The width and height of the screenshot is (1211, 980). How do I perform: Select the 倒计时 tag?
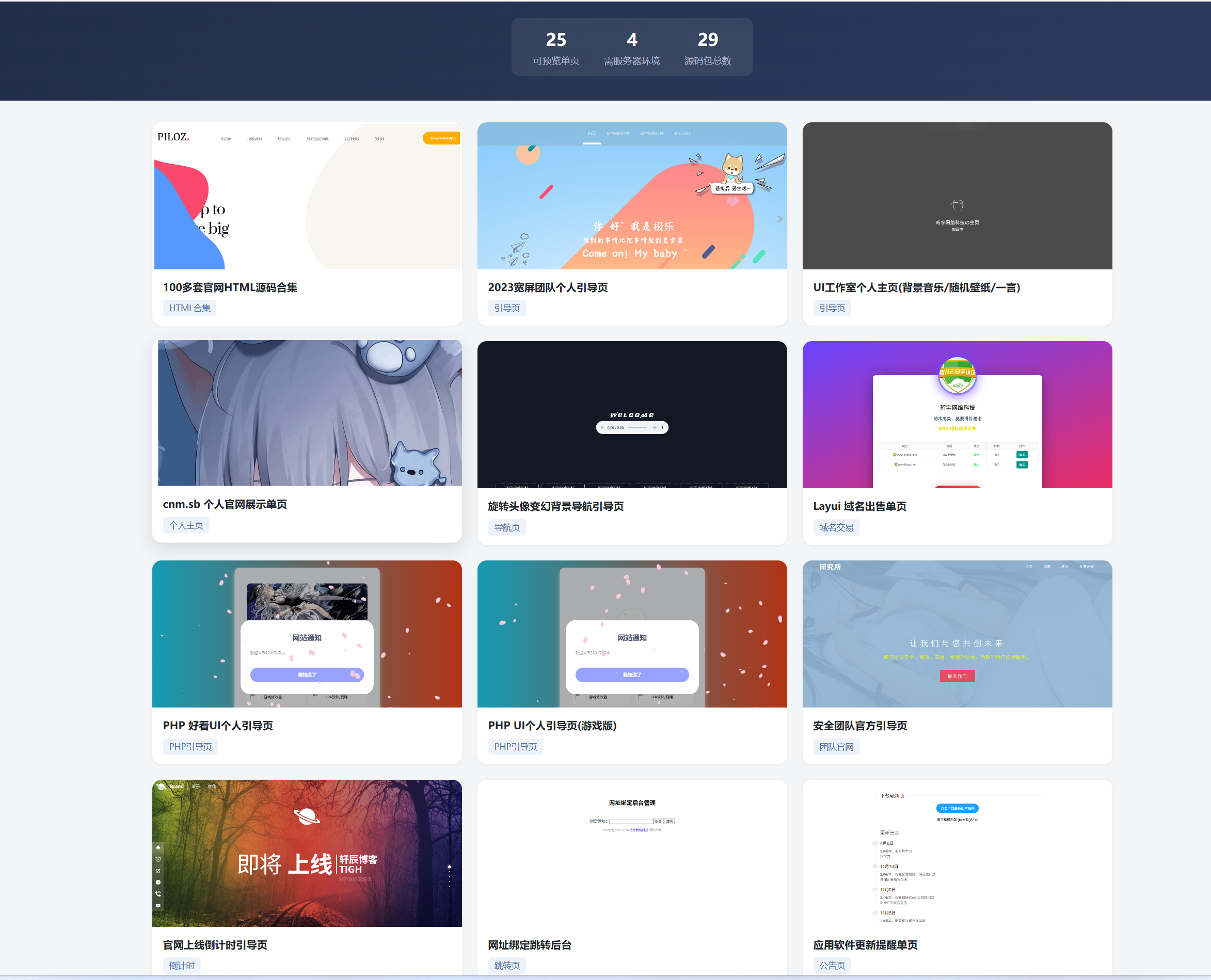pyautogui.click(x=182, y=966)
